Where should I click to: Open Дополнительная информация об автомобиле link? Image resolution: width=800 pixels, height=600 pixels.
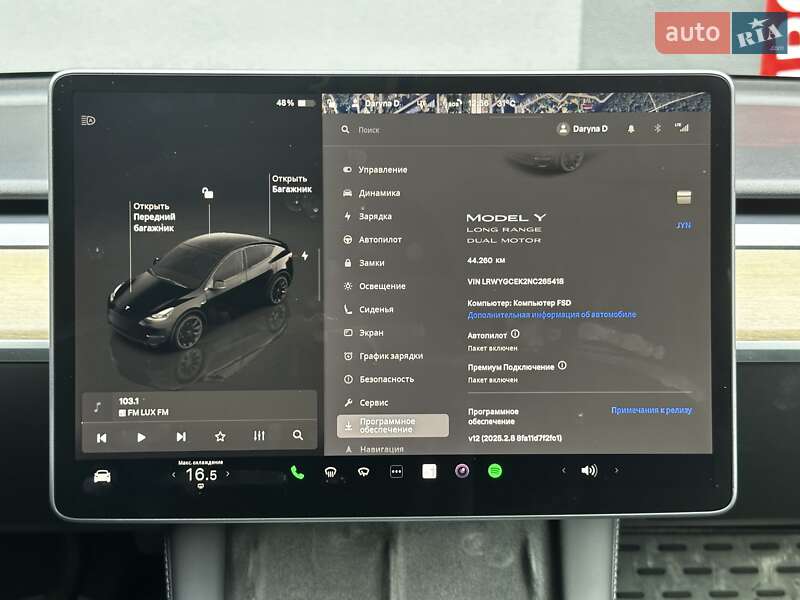point(551,316)
